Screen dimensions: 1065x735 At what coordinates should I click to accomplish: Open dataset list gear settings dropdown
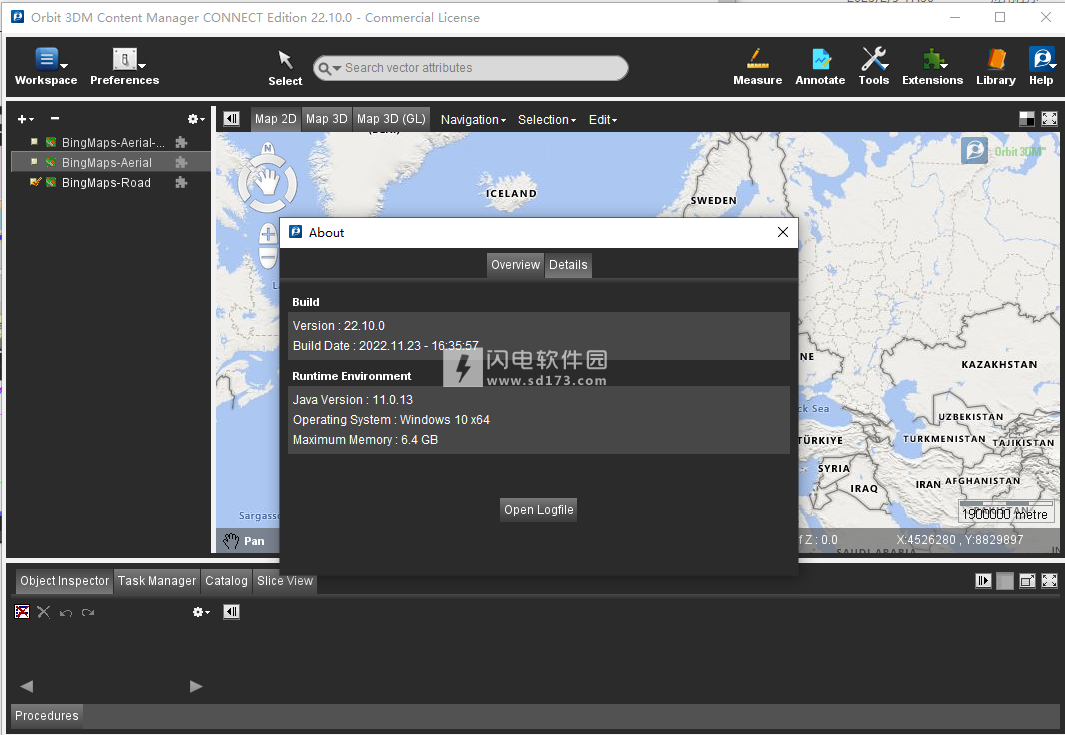pyautogui.click(x=196, y=119)
